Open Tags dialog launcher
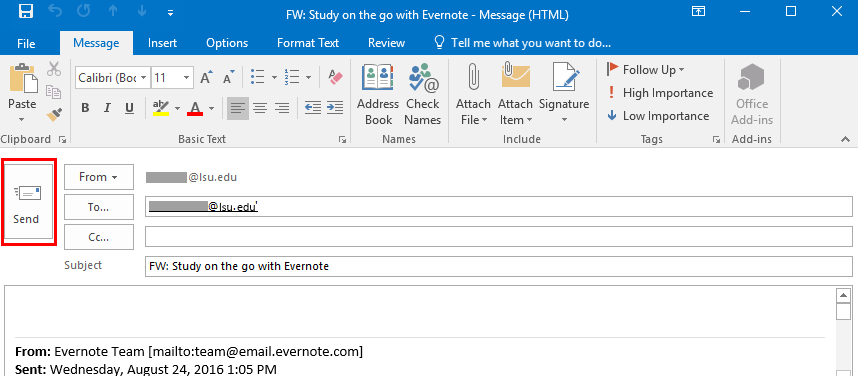858x376 pixels. pos(716,140)
